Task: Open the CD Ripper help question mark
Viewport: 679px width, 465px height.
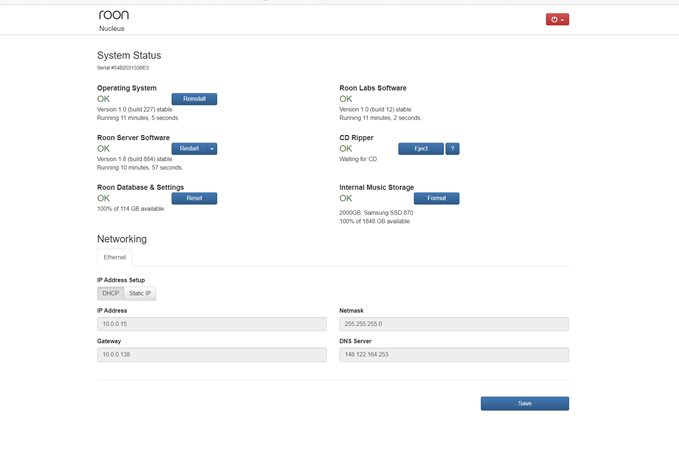Action: (452, 149)
